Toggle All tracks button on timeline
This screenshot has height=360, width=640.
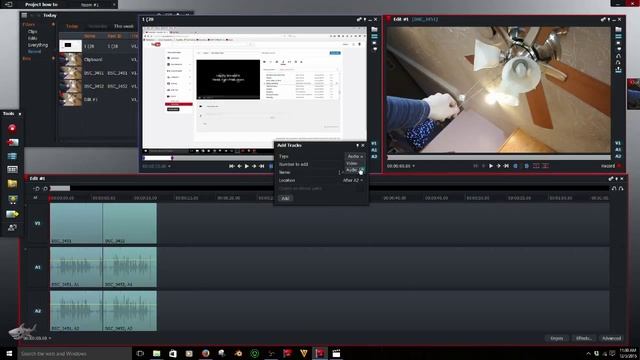pos(35,198)
